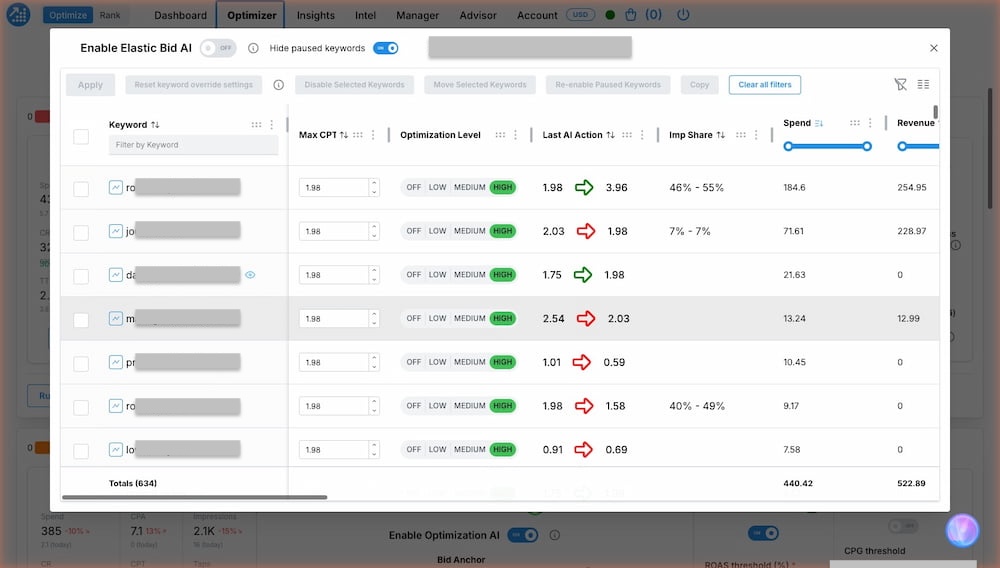The width and height of the screenshot is (1000, 568).
Task: Click info icon beside Enable Optimization AI
Action: pos(555,535)
